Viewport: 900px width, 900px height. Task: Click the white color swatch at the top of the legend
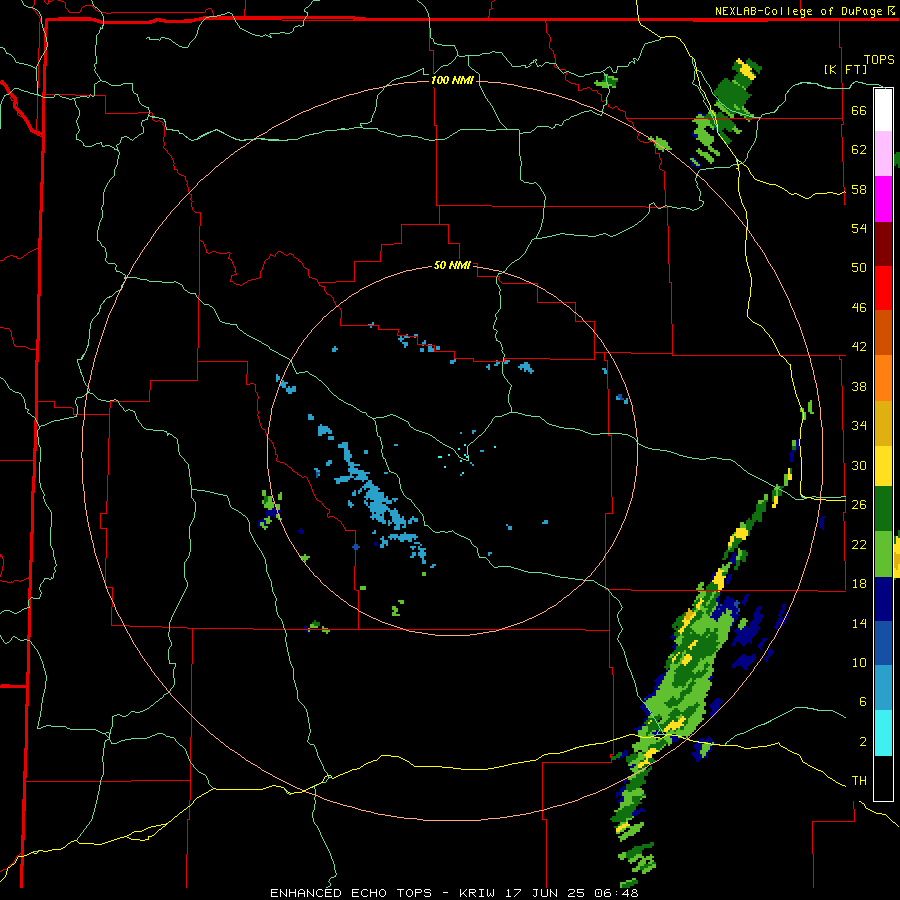883,110
